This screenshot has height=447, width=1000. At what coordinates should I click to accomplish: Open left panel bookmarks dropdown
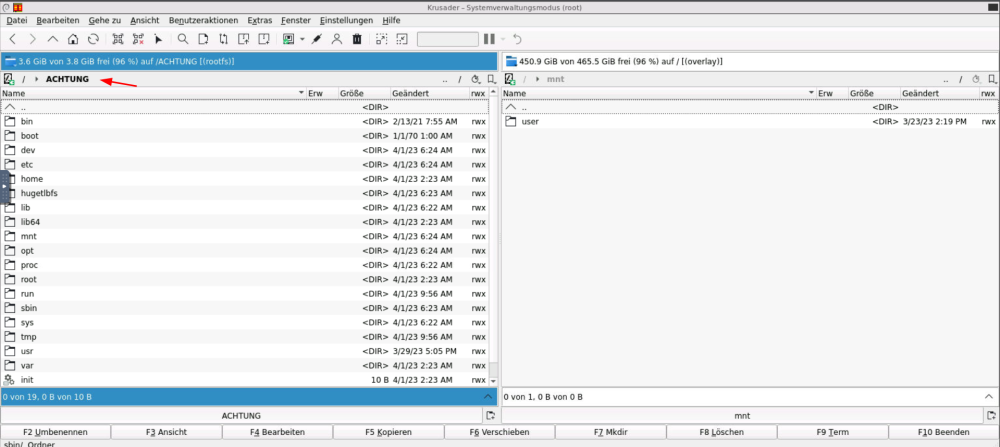492,79
